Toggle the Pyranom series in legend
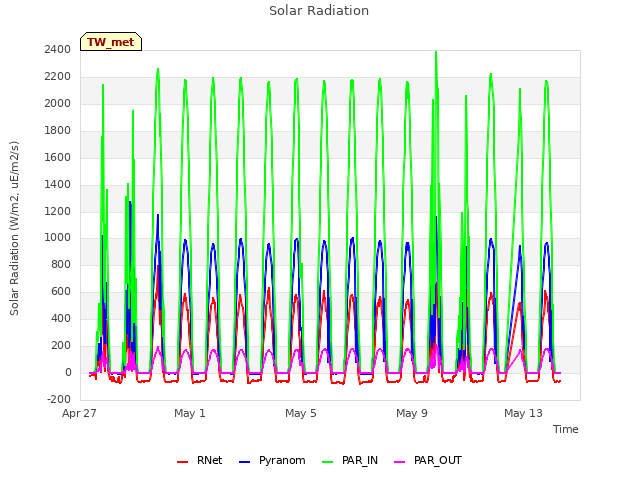 pyautogui.click(x=272, y=460)
